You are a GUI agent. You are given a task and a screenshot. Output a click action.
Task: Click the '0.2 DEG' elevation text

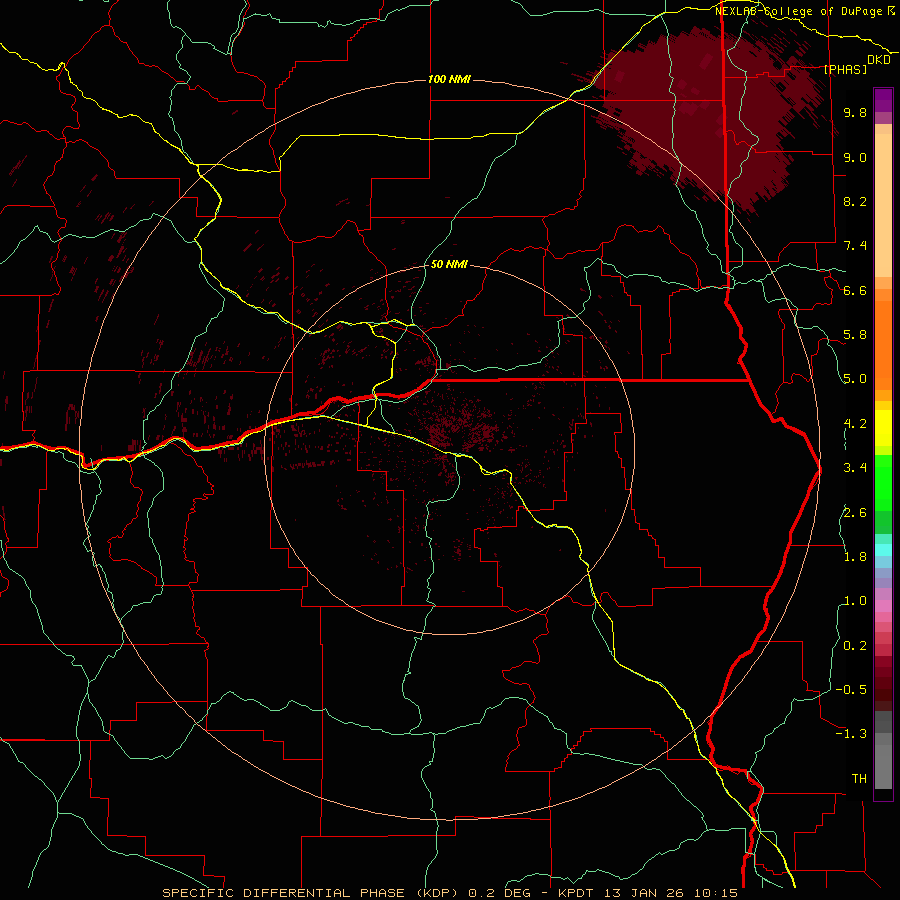pyautogui.click(x=500, y=893)
